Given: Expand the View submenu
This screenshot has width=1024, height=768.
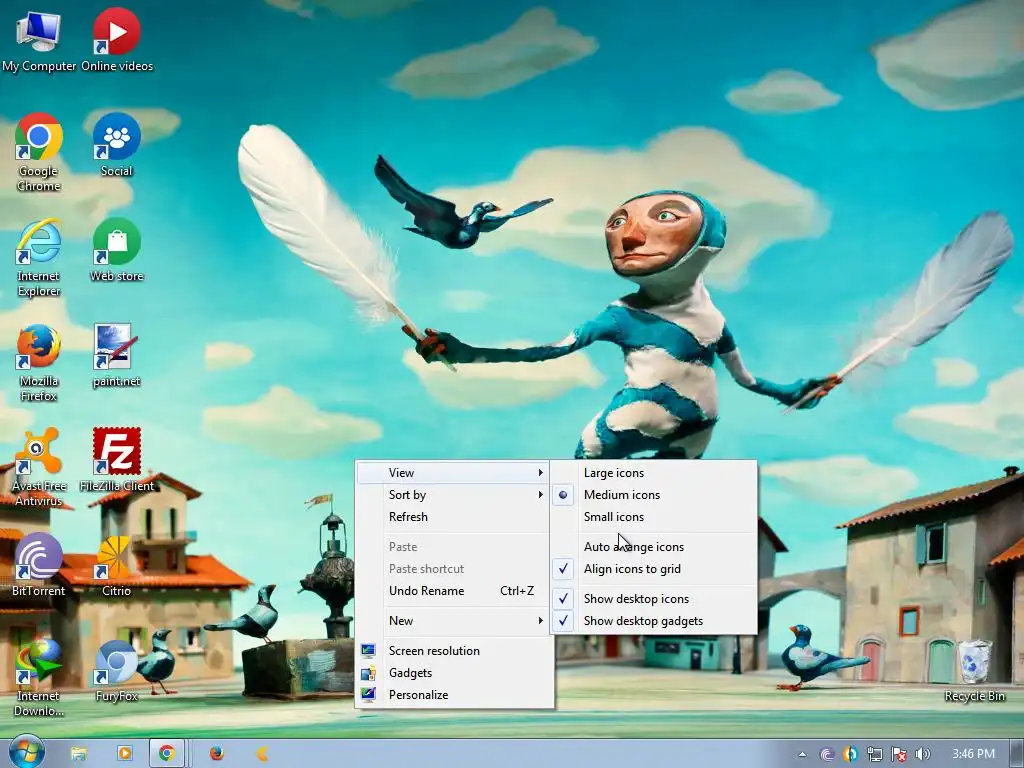Looking at the screenshot, I should tap(453, 473).
